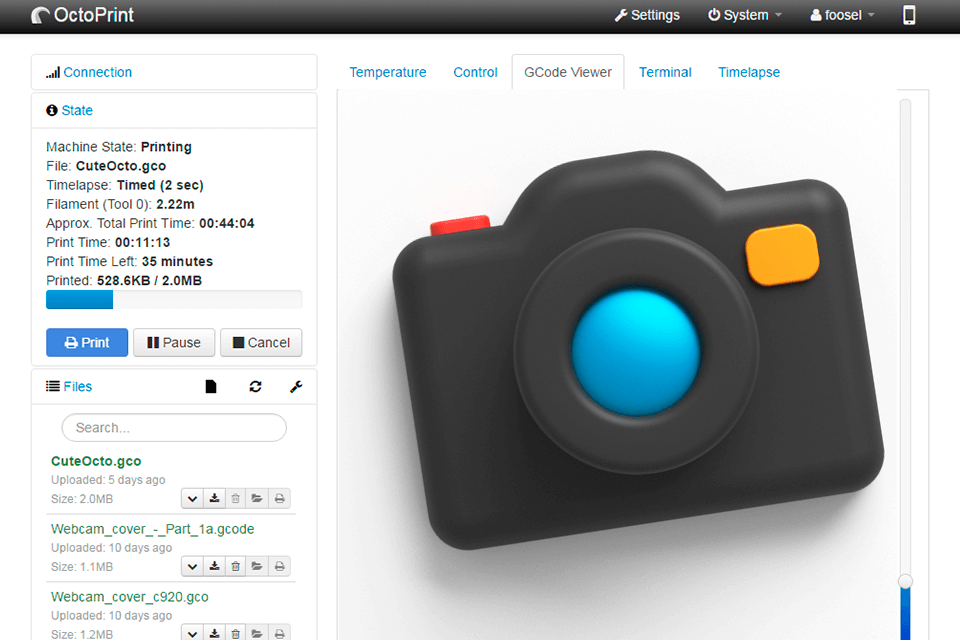Collapse the Connection panel
This screenshot has height=640, width=960.
coord(96,72)
